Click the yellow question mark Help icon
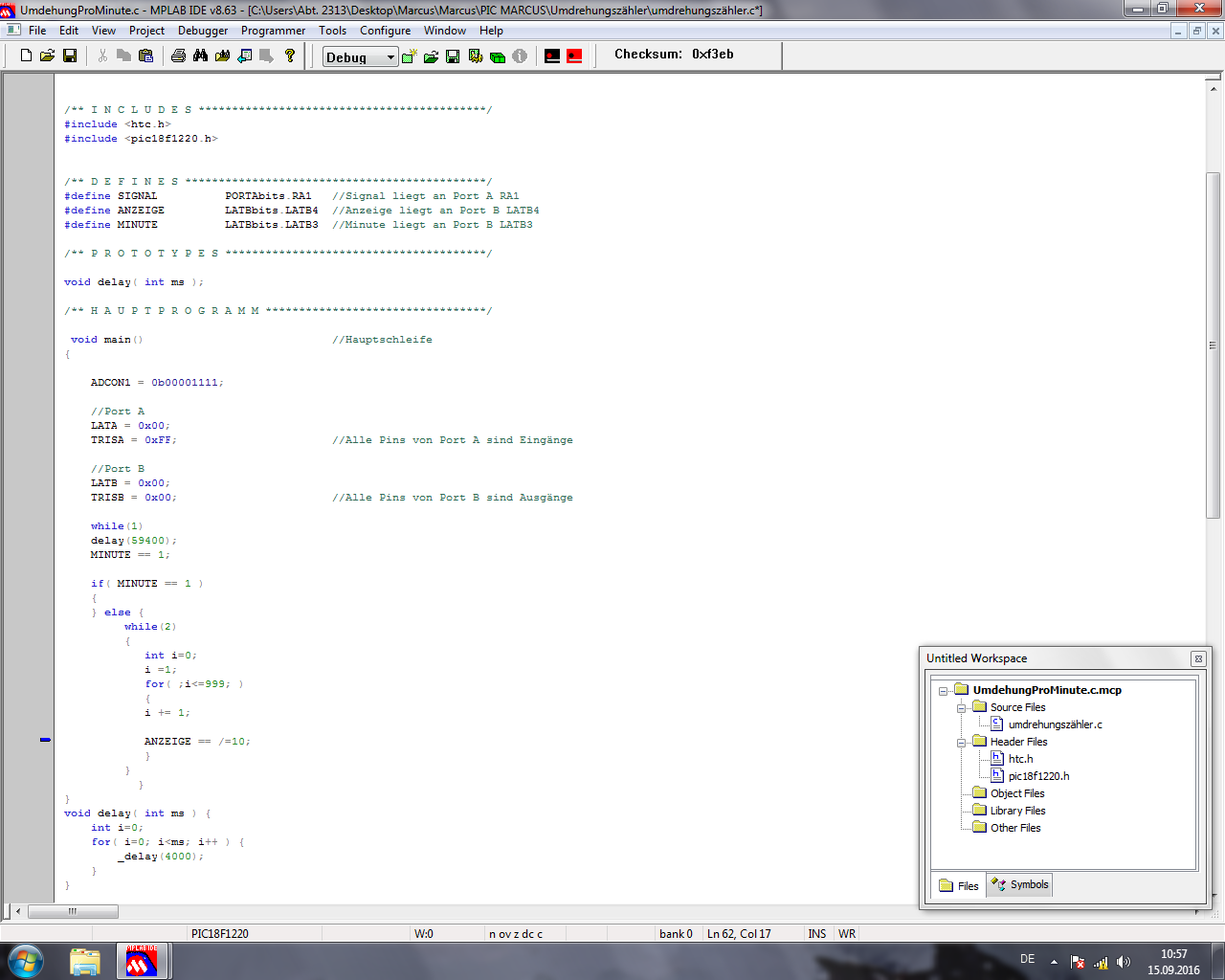The image size is (1225, 980). pyautogui.click(x=290, y=56)
